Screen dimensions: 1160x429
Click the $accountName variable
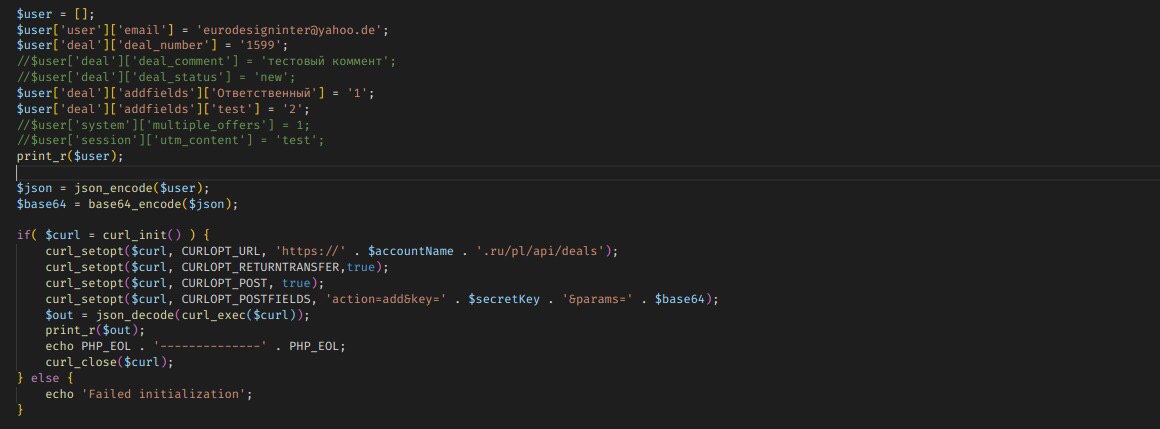click(x=410, y=251)
